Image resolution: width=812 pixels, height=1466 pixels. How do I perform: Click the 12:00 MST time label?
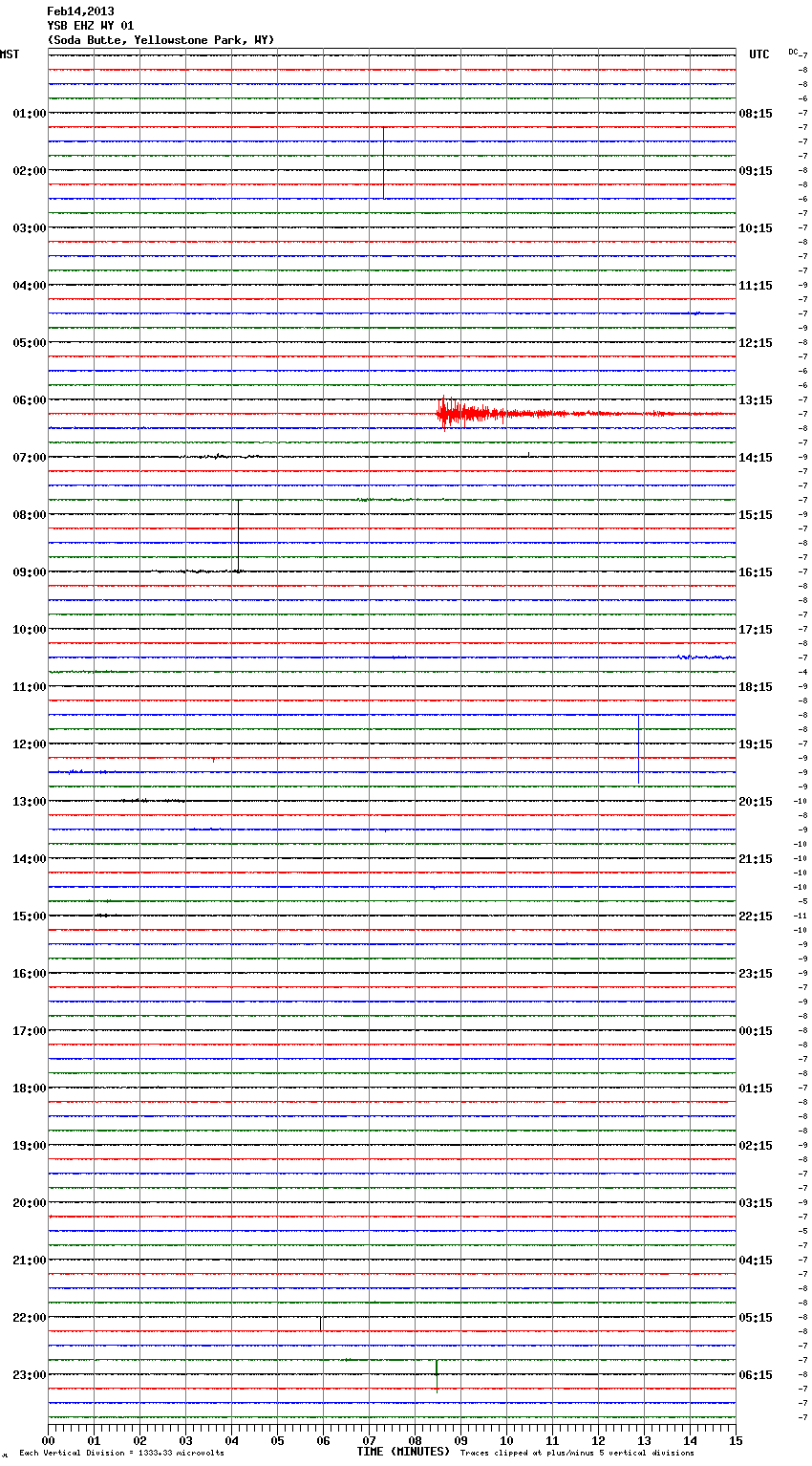pos(29,744)
